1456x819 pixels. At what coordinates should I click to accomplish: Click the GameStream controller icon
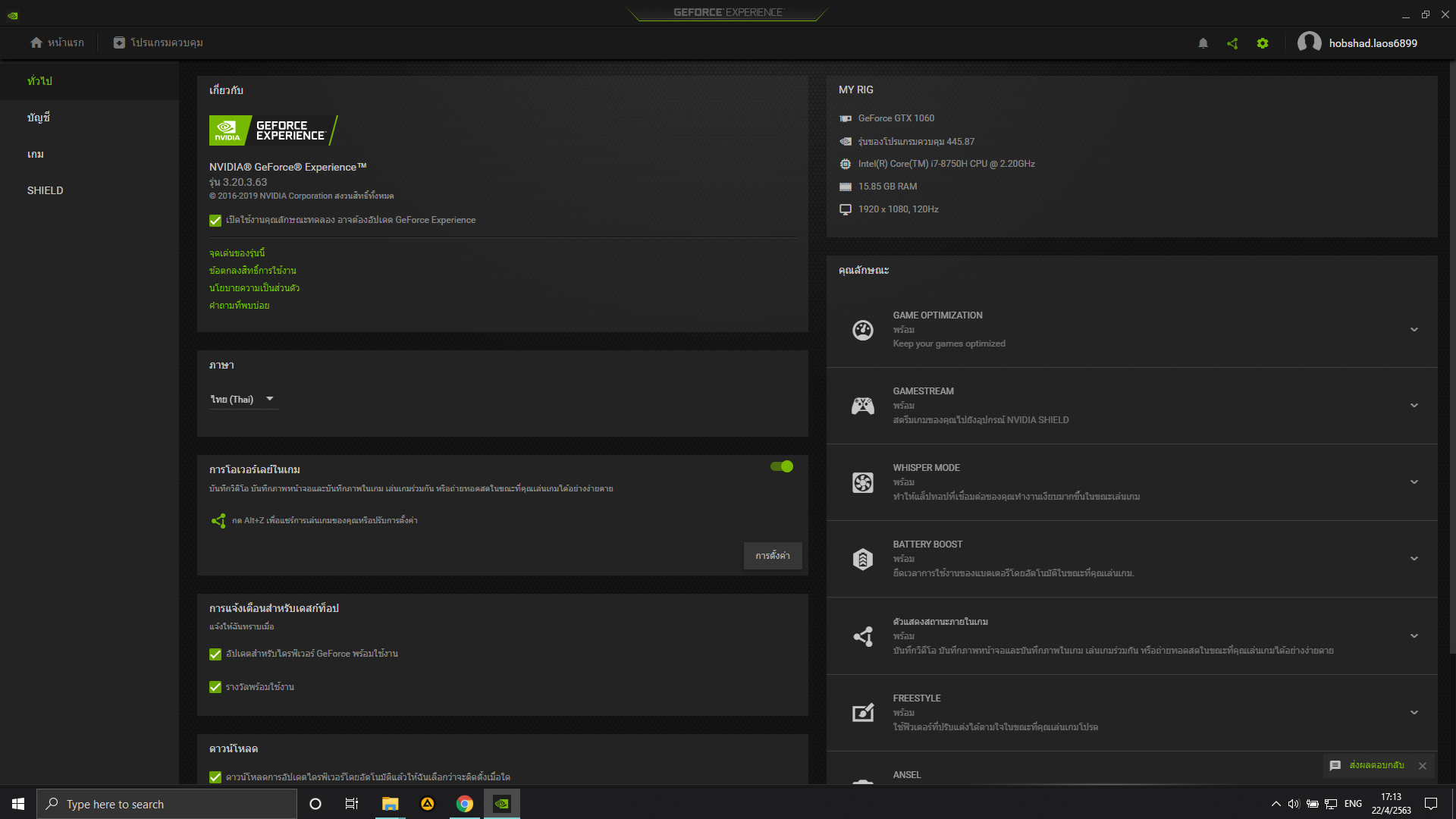click(863, 406)
